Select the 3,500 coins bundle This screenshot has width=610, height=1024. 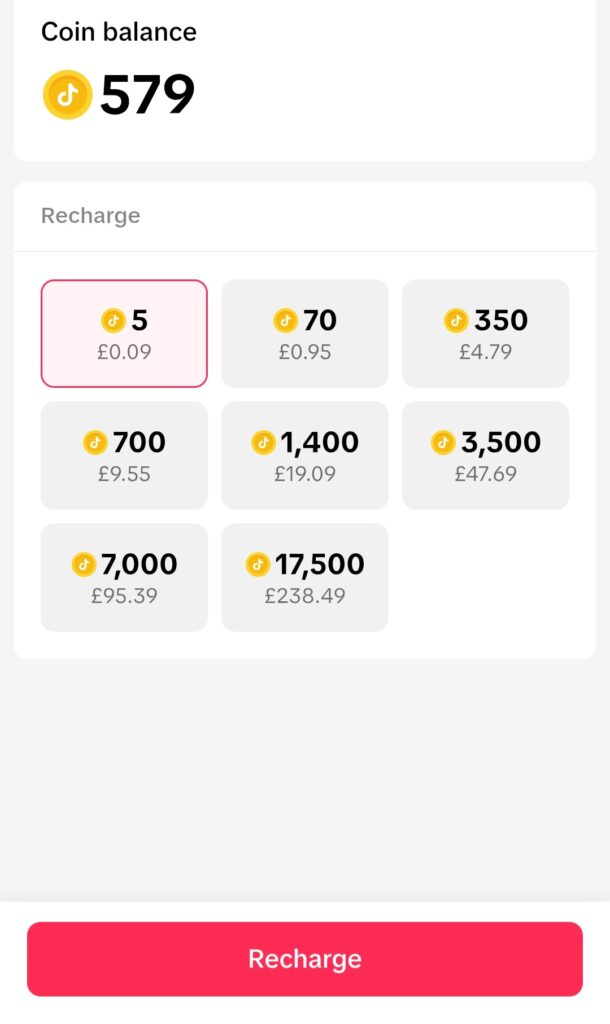(485, 455)
